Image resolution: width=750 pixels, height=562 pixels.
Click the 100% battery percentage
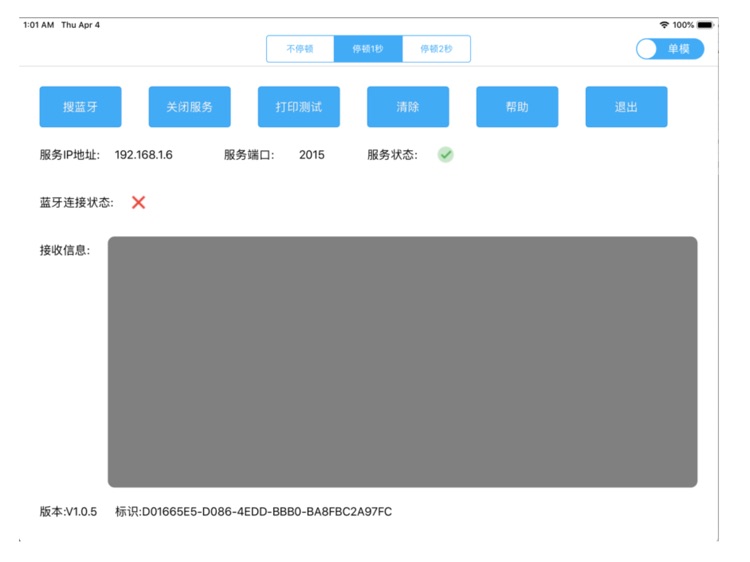[x=683, y=25]
